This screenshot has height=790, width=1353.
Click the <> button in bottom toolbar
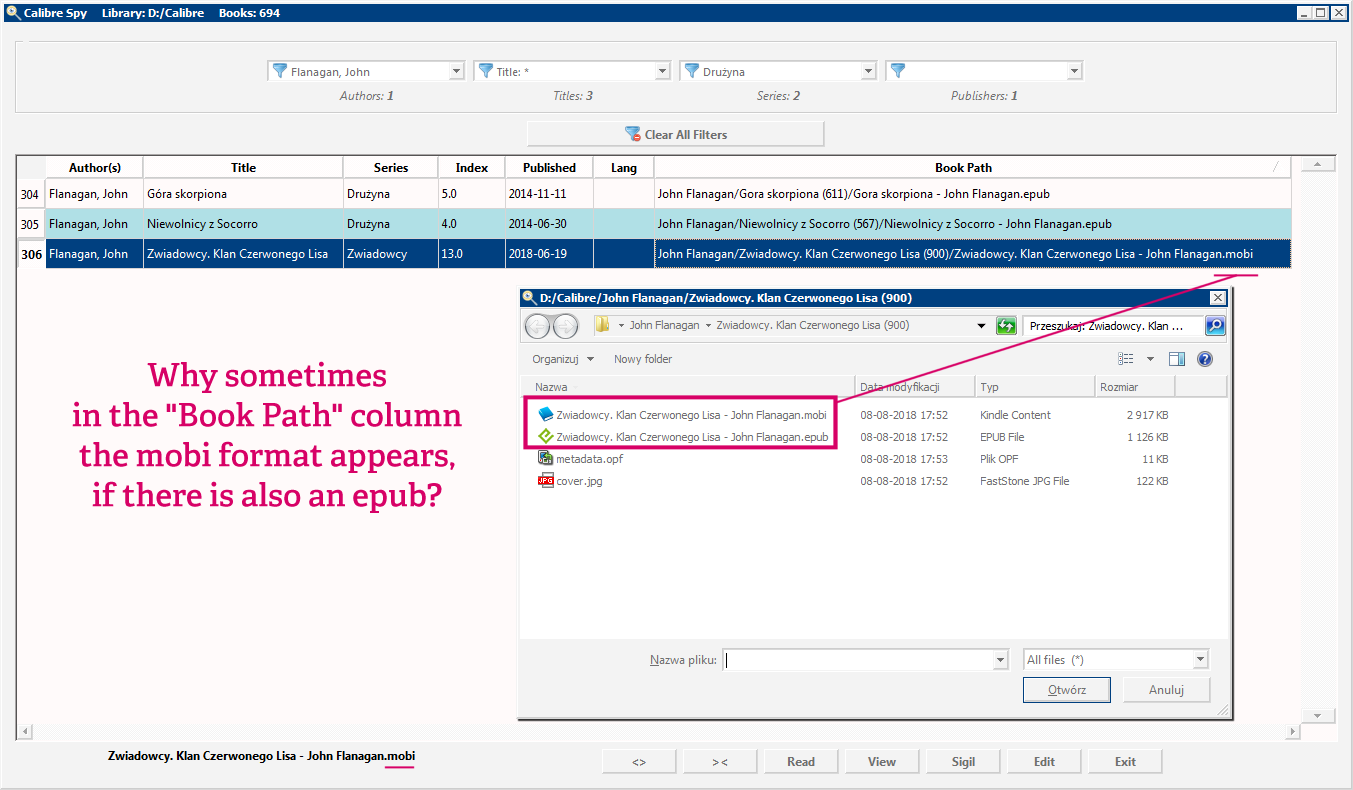coord(639,761)
